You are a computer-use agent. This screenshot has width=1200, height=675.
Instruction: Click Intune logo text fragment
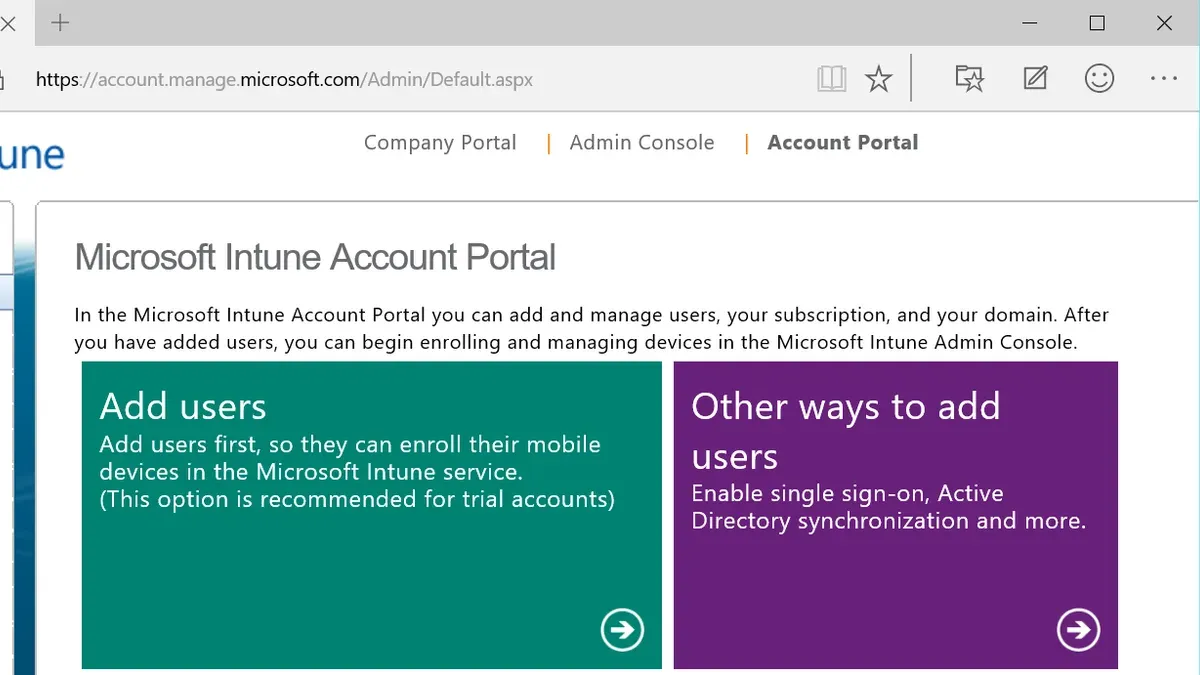(32, 156)
